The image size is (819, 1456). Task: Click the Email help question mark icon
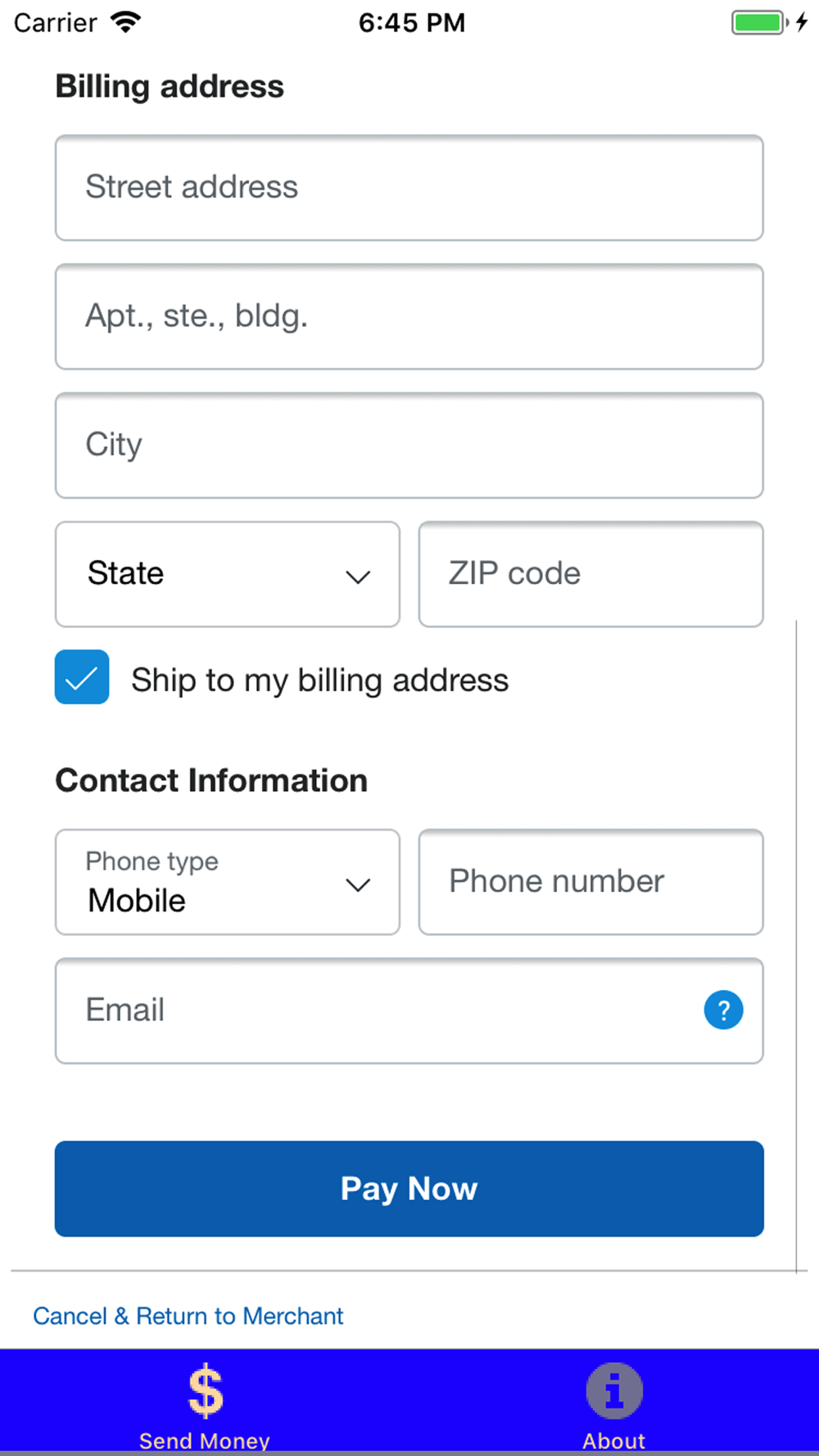click(723, 1010)
